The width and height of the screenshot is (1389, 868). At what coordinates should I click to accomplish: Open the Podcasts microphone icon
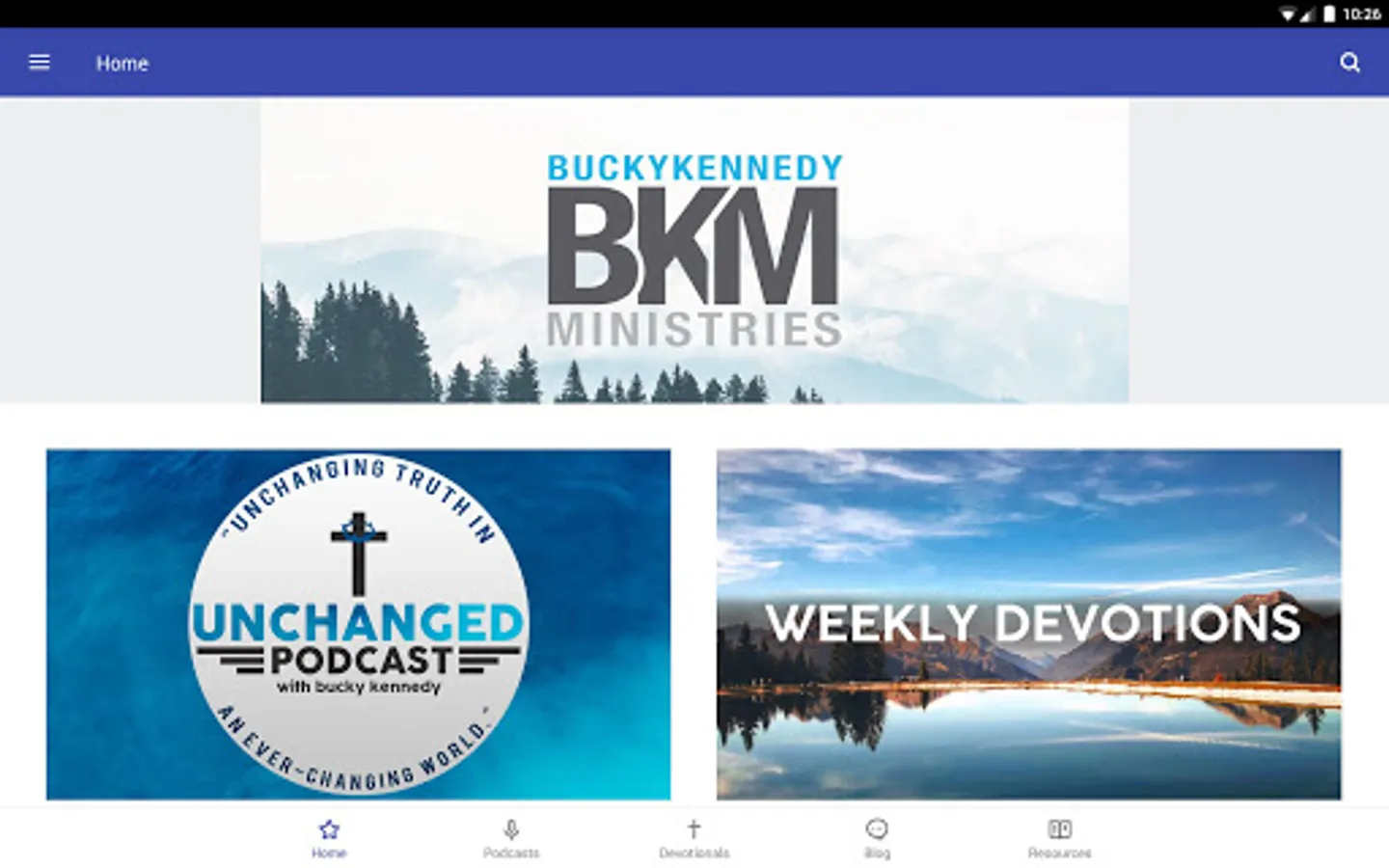coord(511,829)
